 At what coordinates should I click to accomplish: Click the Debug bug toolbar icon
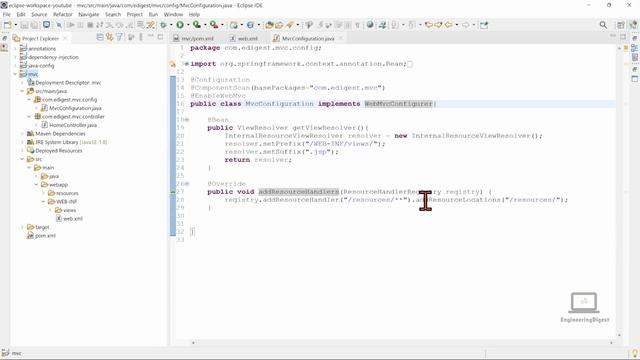163,25
